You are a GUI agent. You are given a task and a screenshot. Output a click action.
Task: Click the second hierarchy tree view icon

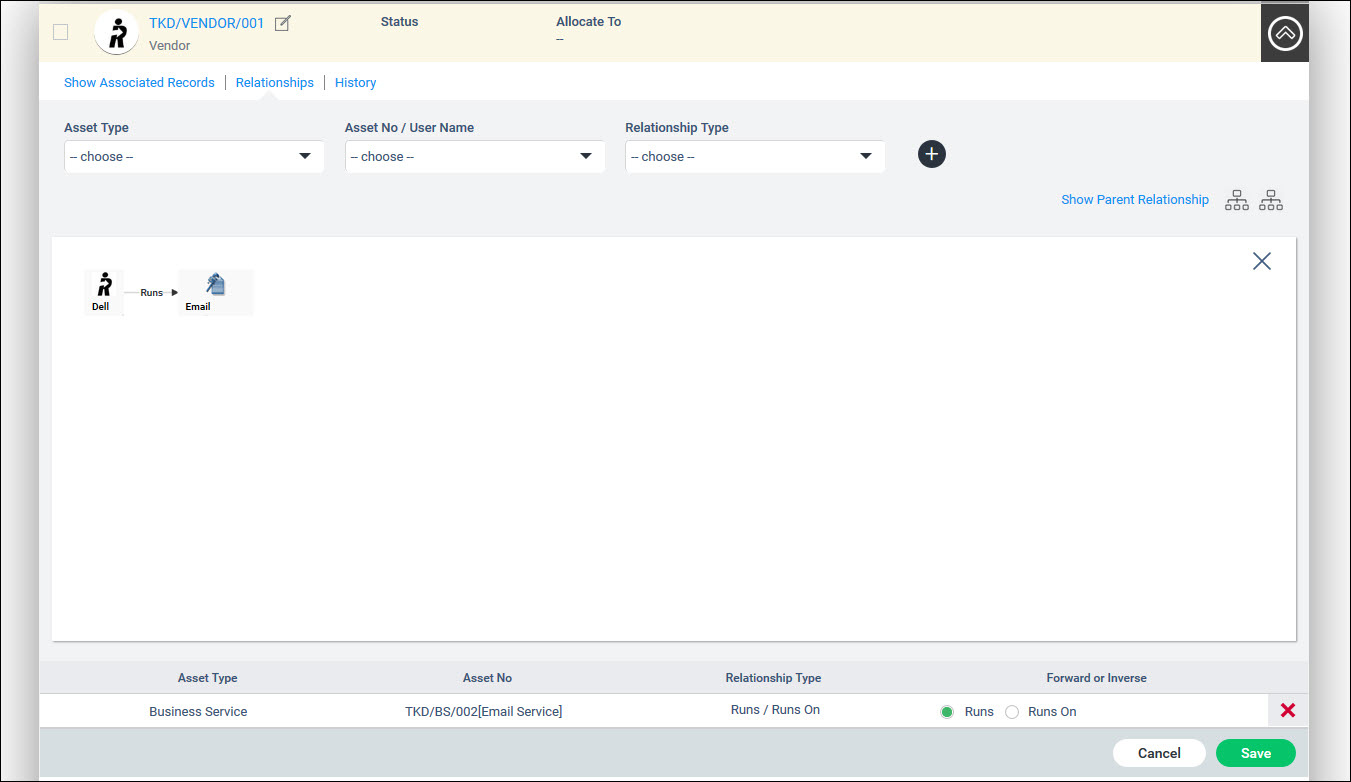pos(1270,200)
